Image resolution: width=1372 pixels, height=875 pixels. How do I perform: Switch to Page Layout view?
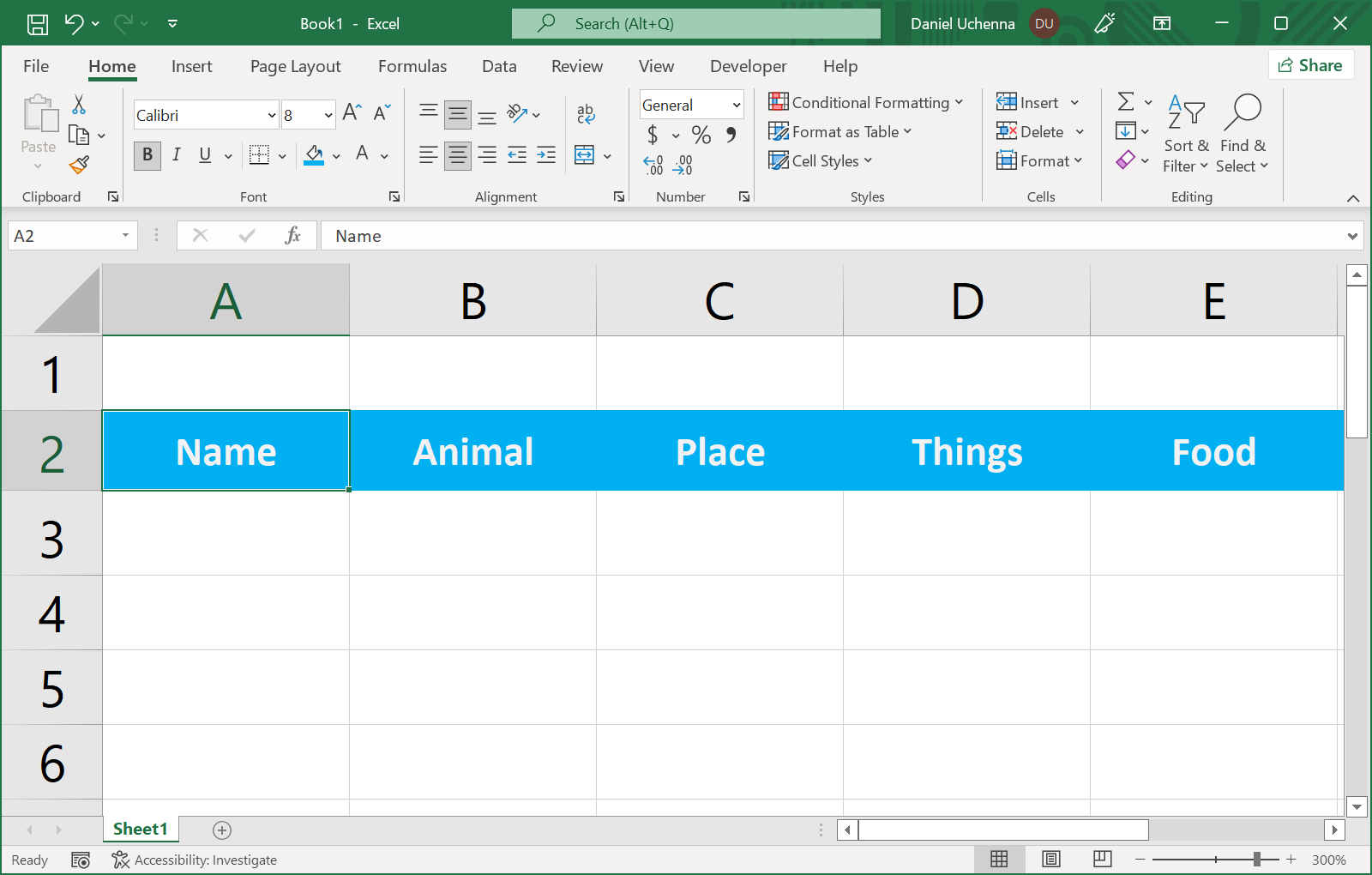1051,860
